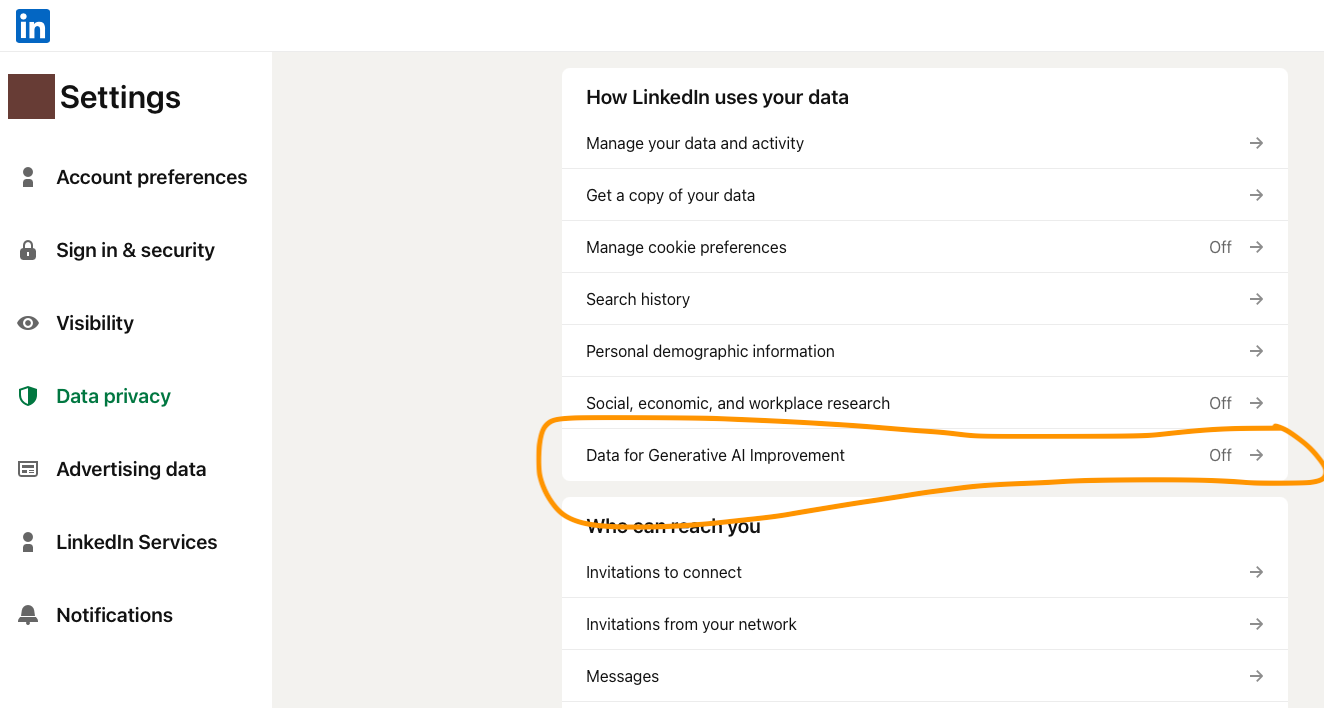Viewport: 1324px width, 708px height.
Task: Click the Data privacy shield icon
Action: (28, 396)
